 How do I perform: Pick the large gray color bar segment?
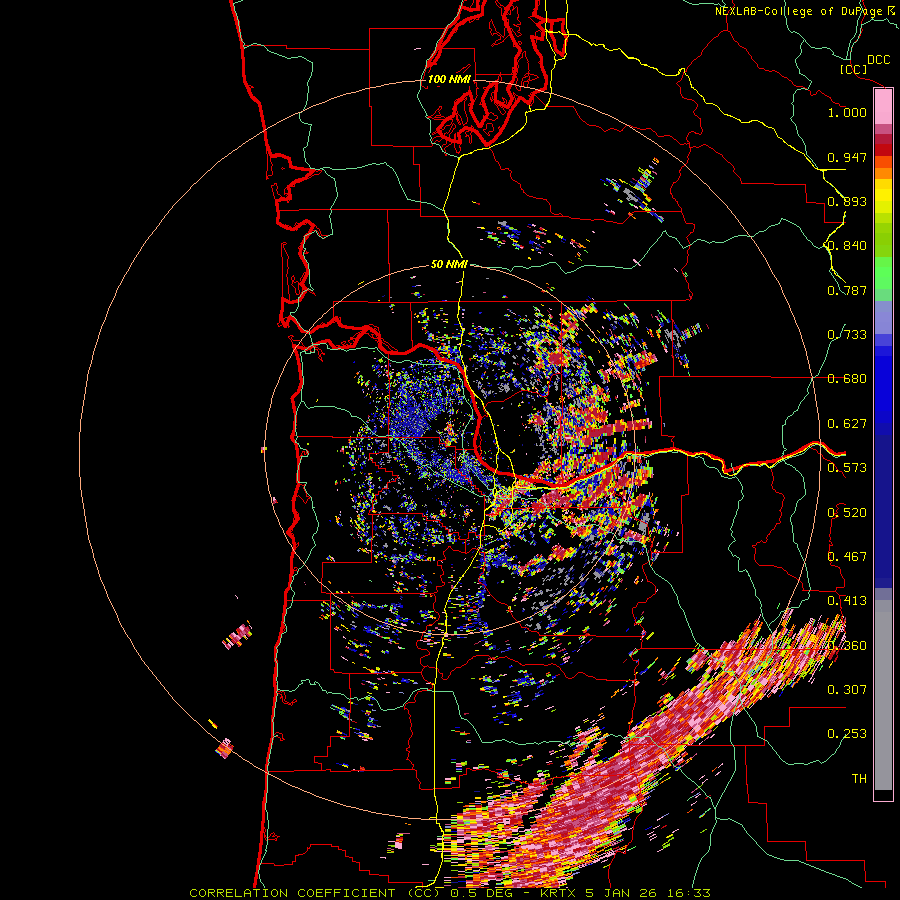(883, 695)
